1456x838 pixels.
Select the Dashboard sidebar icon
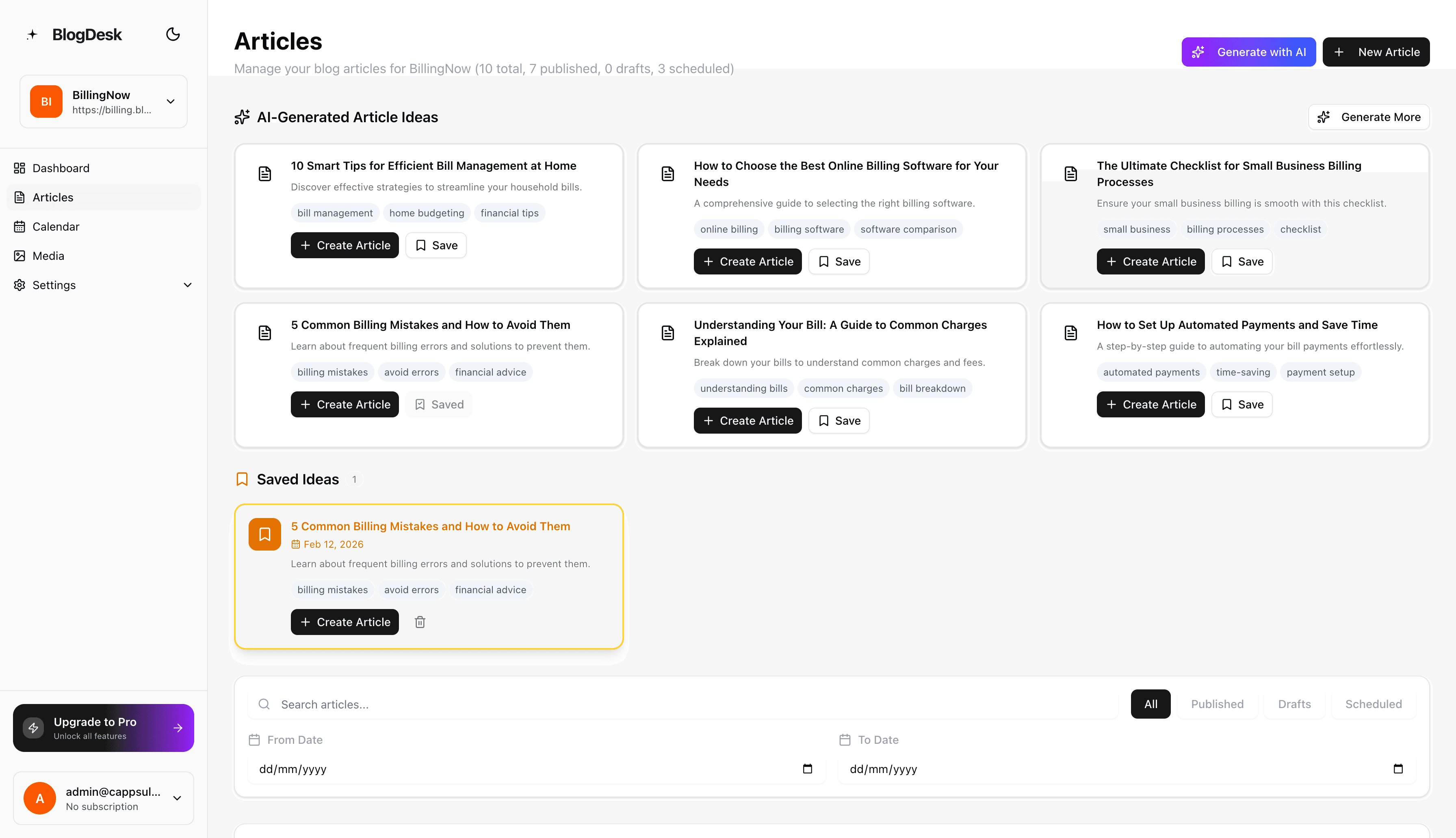click(19, 168)
